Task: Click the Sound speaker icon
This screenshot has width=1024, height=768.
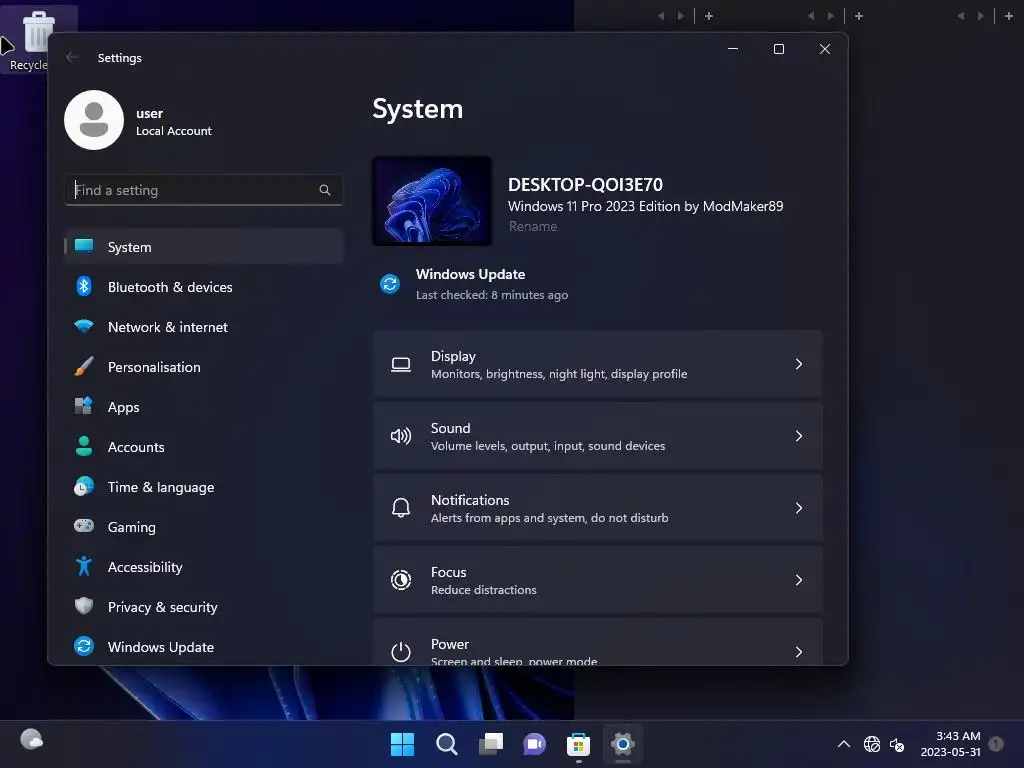Action: tap(401, 436)
